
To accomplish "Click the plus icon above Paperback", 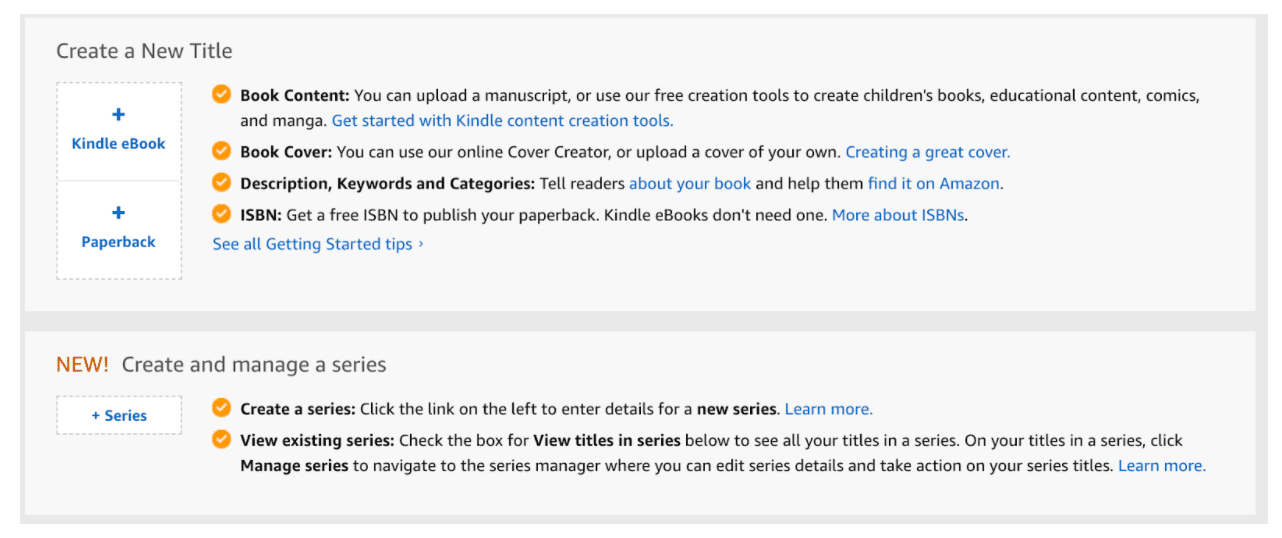I will point(118,213).
